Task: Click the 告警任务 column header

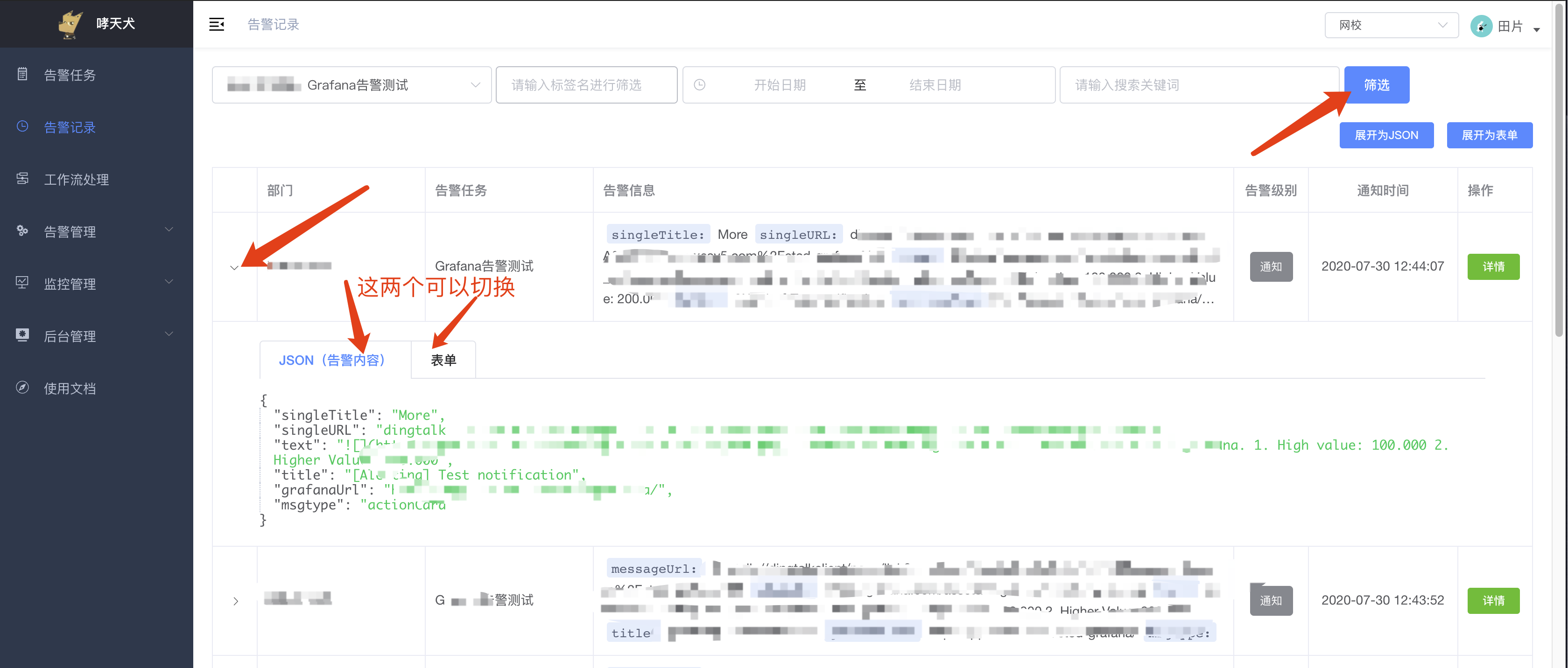Action: pyautogui.click(x=461, y=190)
